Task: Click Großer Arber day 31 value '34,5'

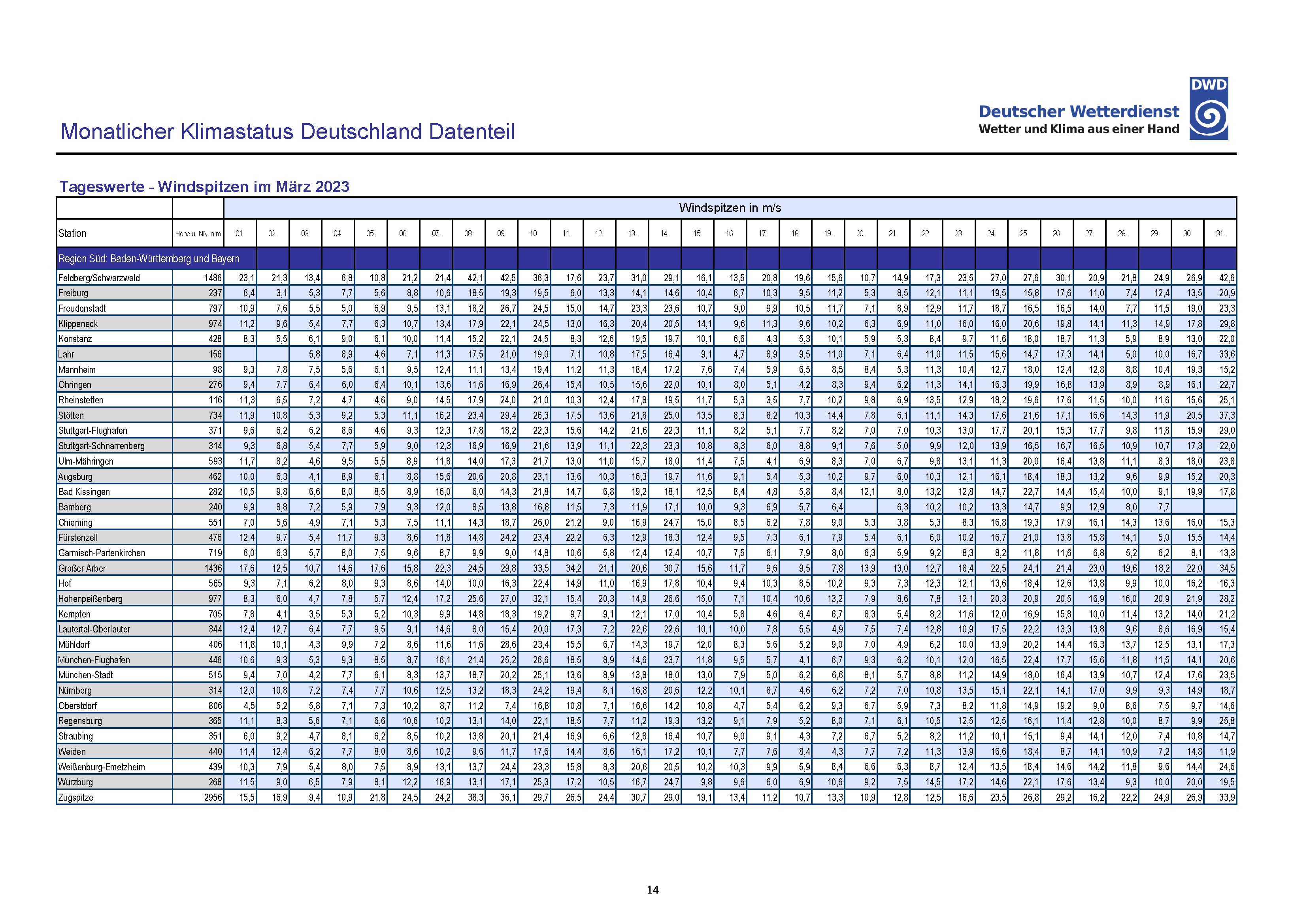Action: point(1227,568)
